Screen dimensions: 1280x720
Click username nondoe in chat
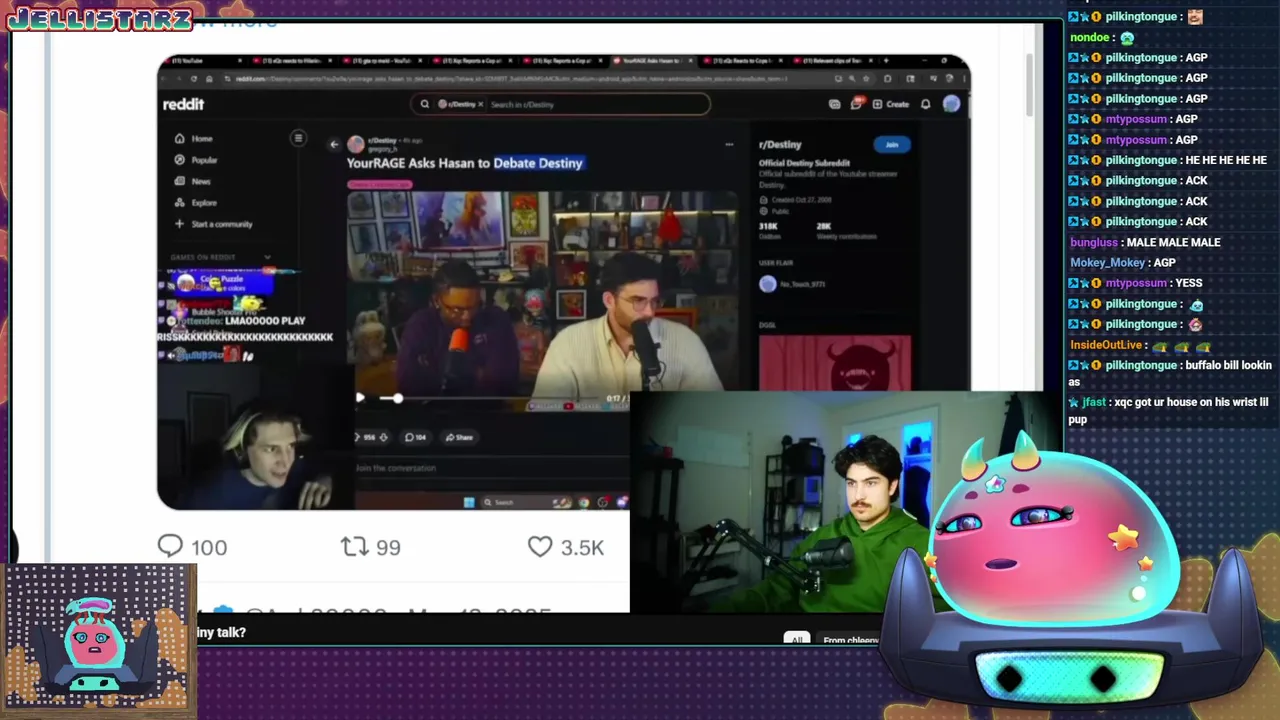(1089, 37)
